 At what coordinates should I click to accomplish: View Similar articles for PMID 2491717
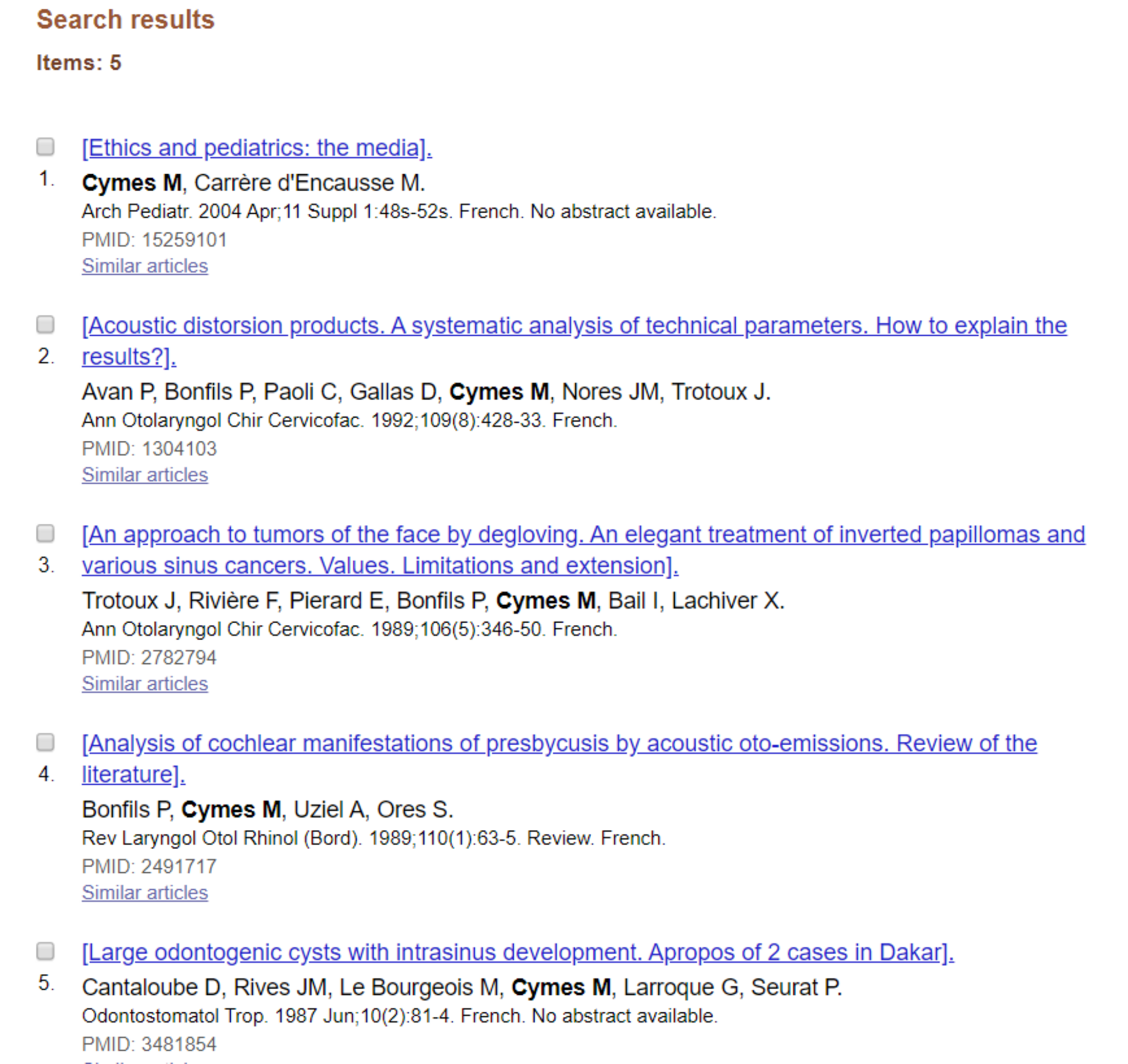(x=145, y=892)
